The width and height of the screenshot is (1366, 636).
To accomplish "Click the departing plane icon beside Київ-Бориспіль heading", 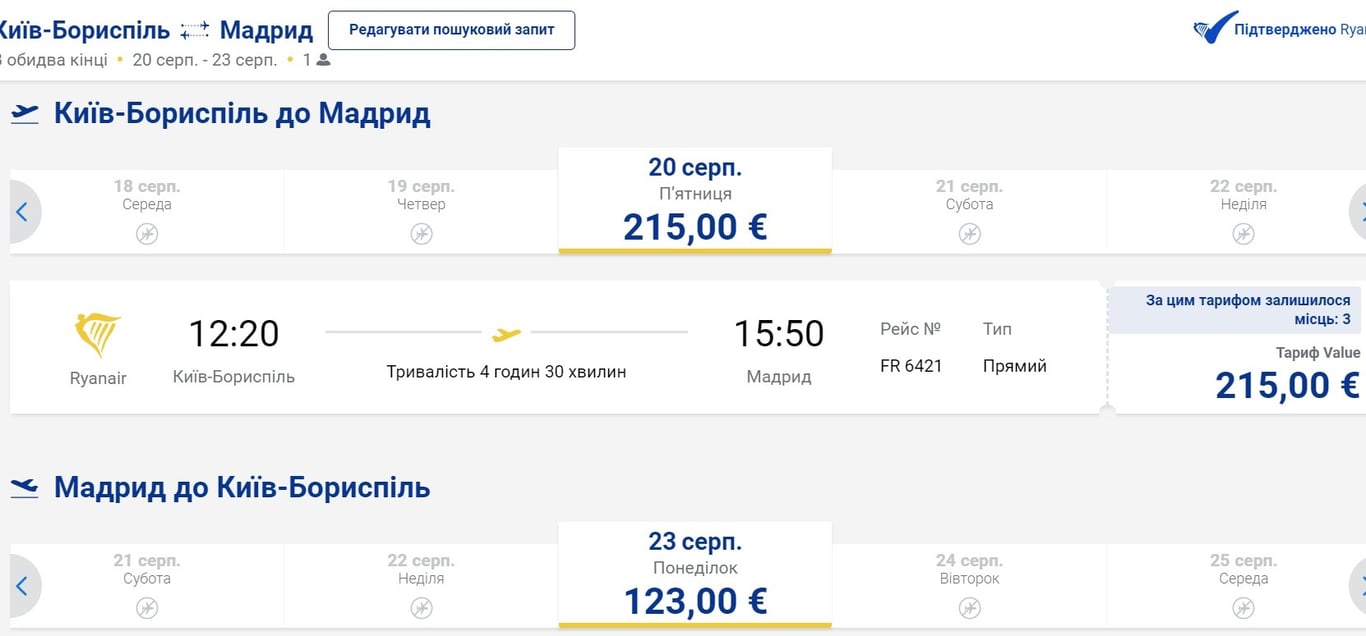I will pyautogui.click(x=25, y=114).
